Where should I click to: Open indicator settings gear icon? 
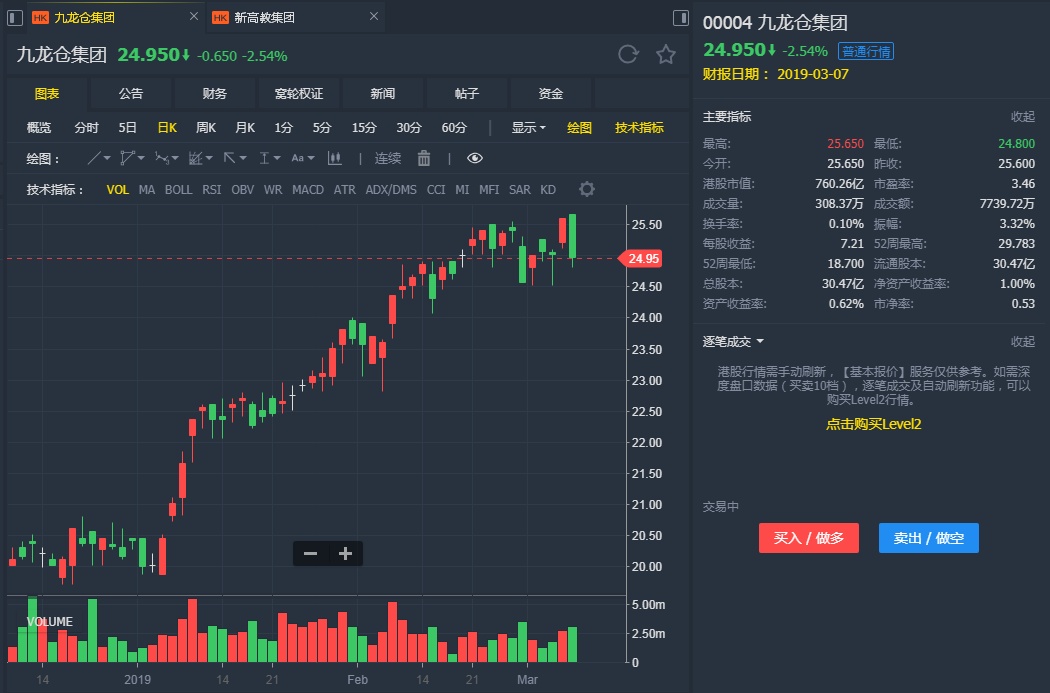point(587,189)
